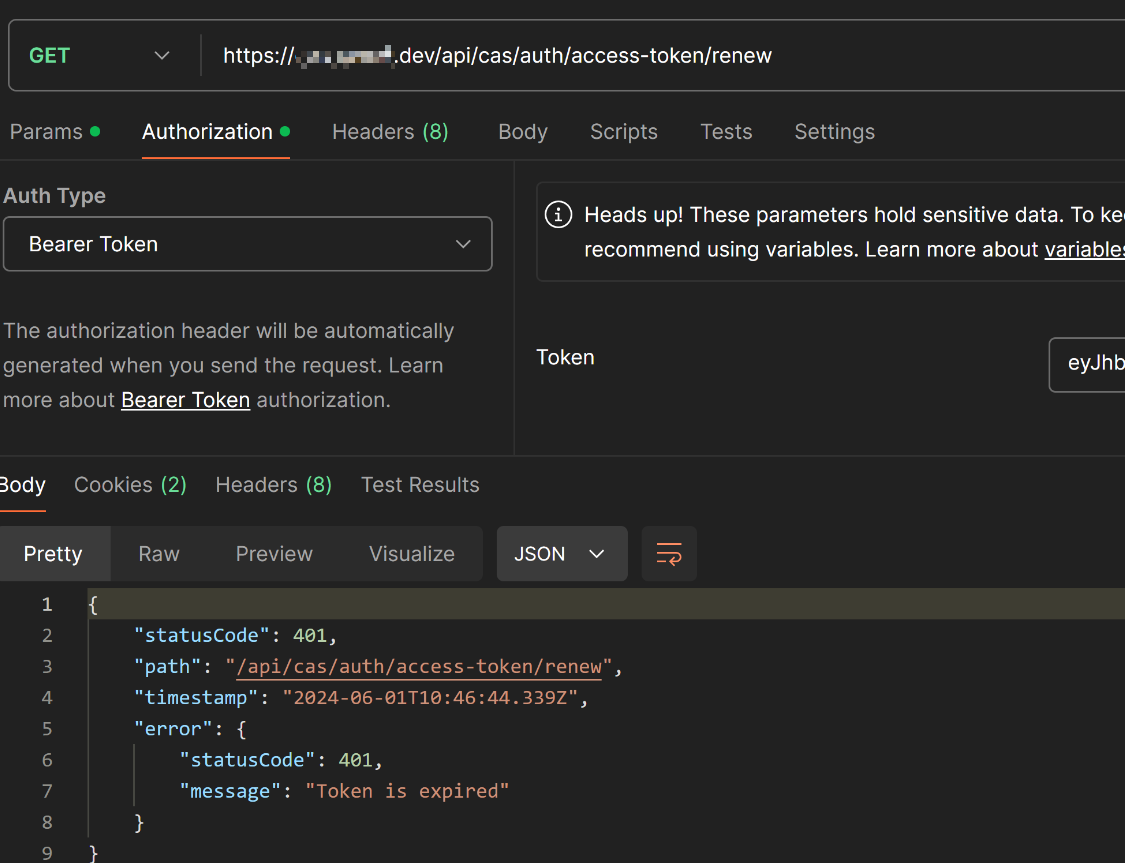Click the "Token is expired" message text
This screenshot has width=1125, height=863.
pyautogui.click(x=408, y=791)
